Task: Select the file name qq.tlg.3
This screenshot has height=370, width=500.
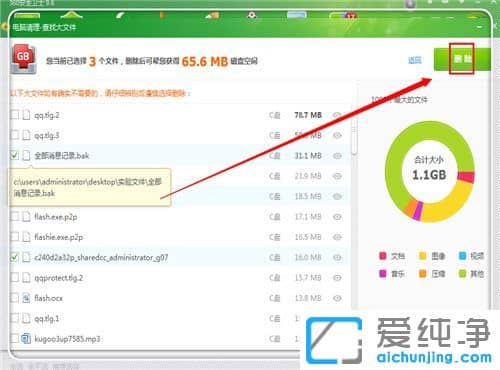Action: (47, 135)
